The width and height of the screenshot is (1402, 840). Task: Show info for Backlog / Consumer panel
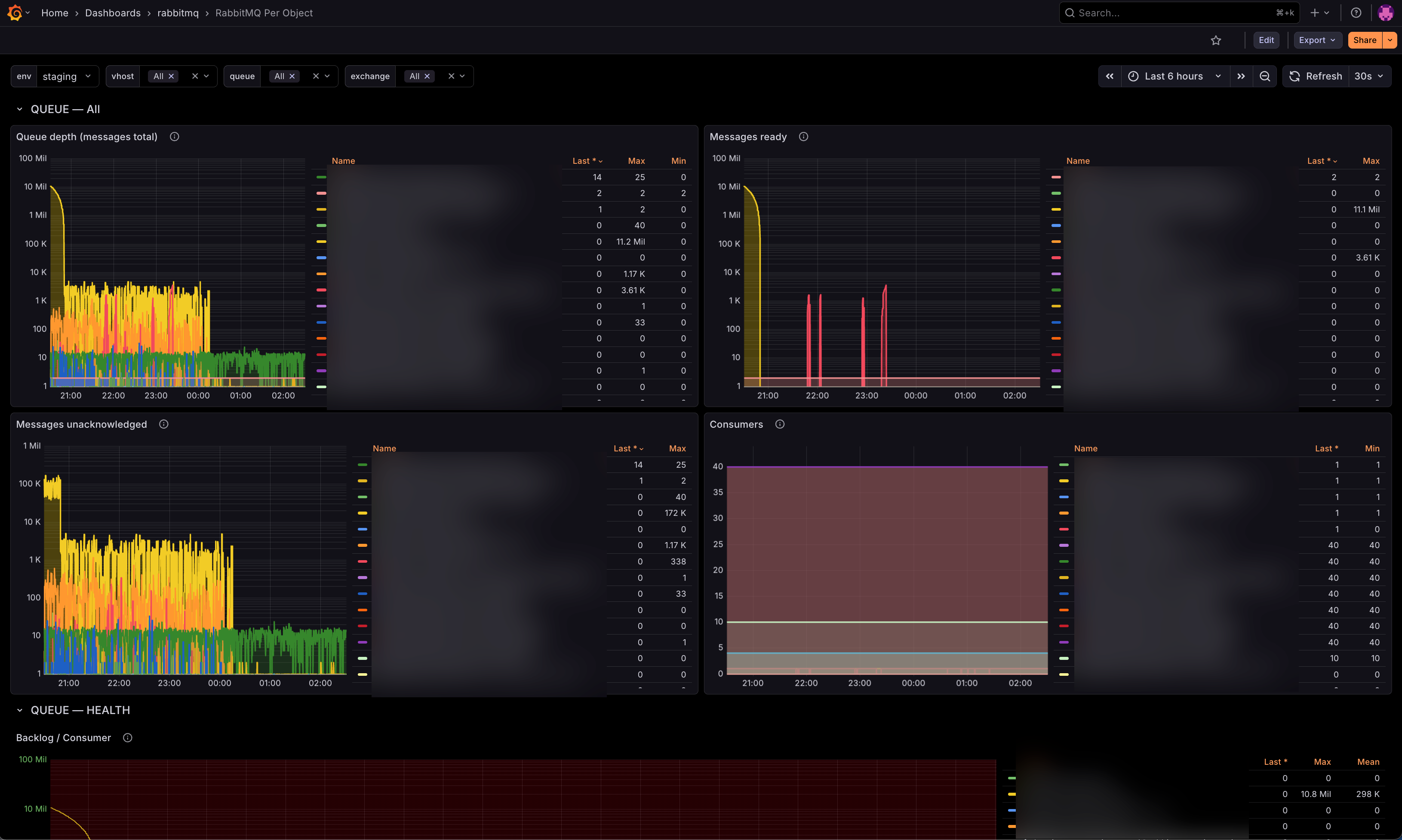[x=127, y=738]
